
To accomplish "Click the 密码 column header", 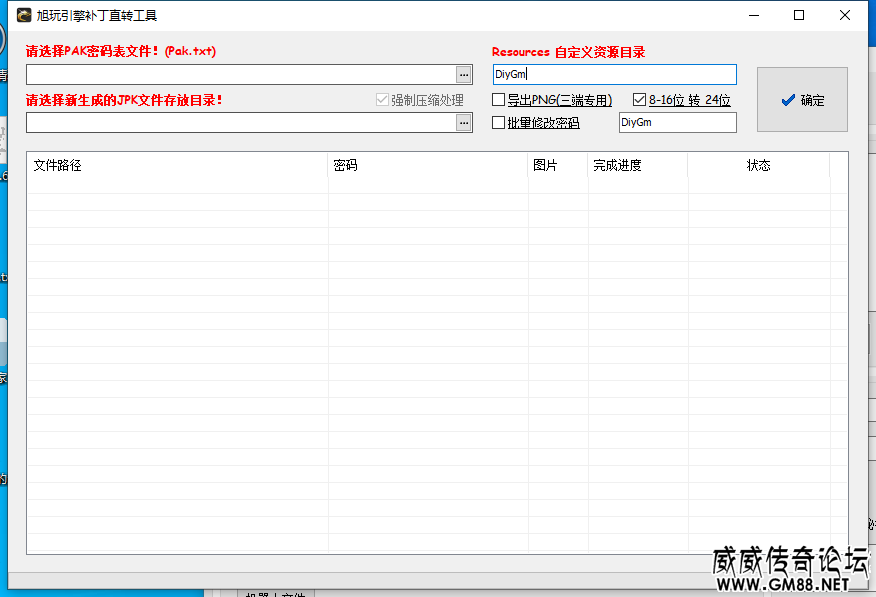I will point(428,166).
